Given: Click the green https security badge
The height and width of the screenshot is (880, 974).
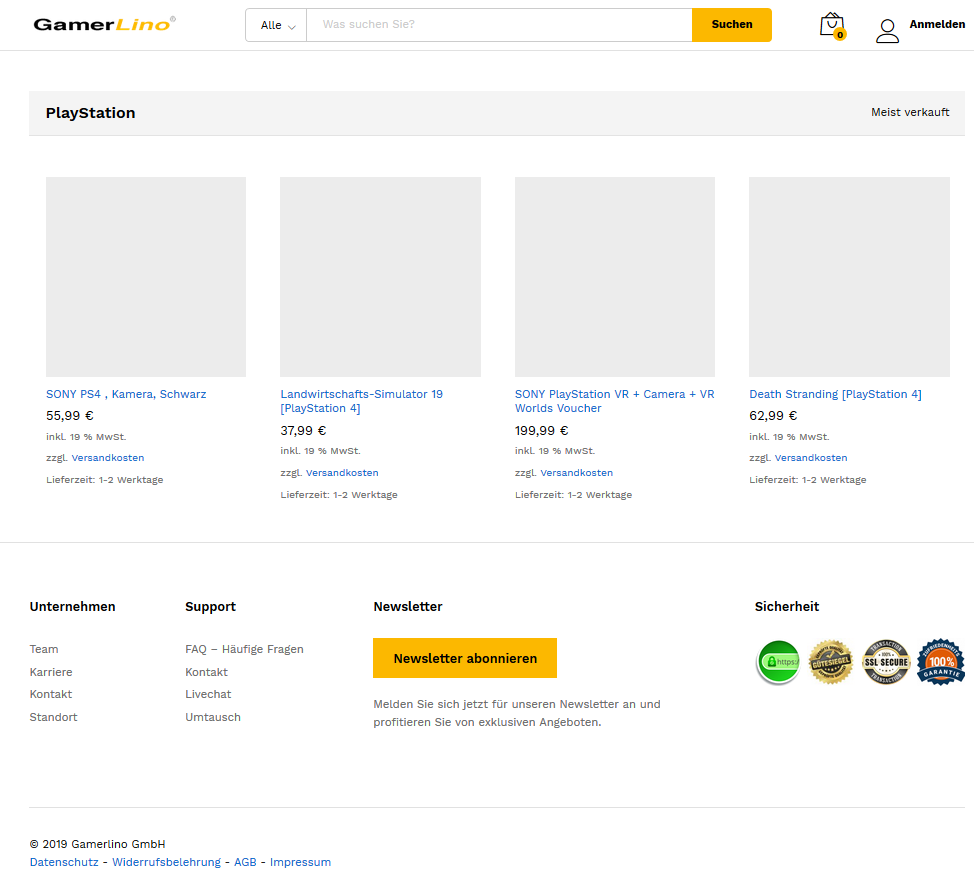Looking at the screenshot, I should pos(778,662).
